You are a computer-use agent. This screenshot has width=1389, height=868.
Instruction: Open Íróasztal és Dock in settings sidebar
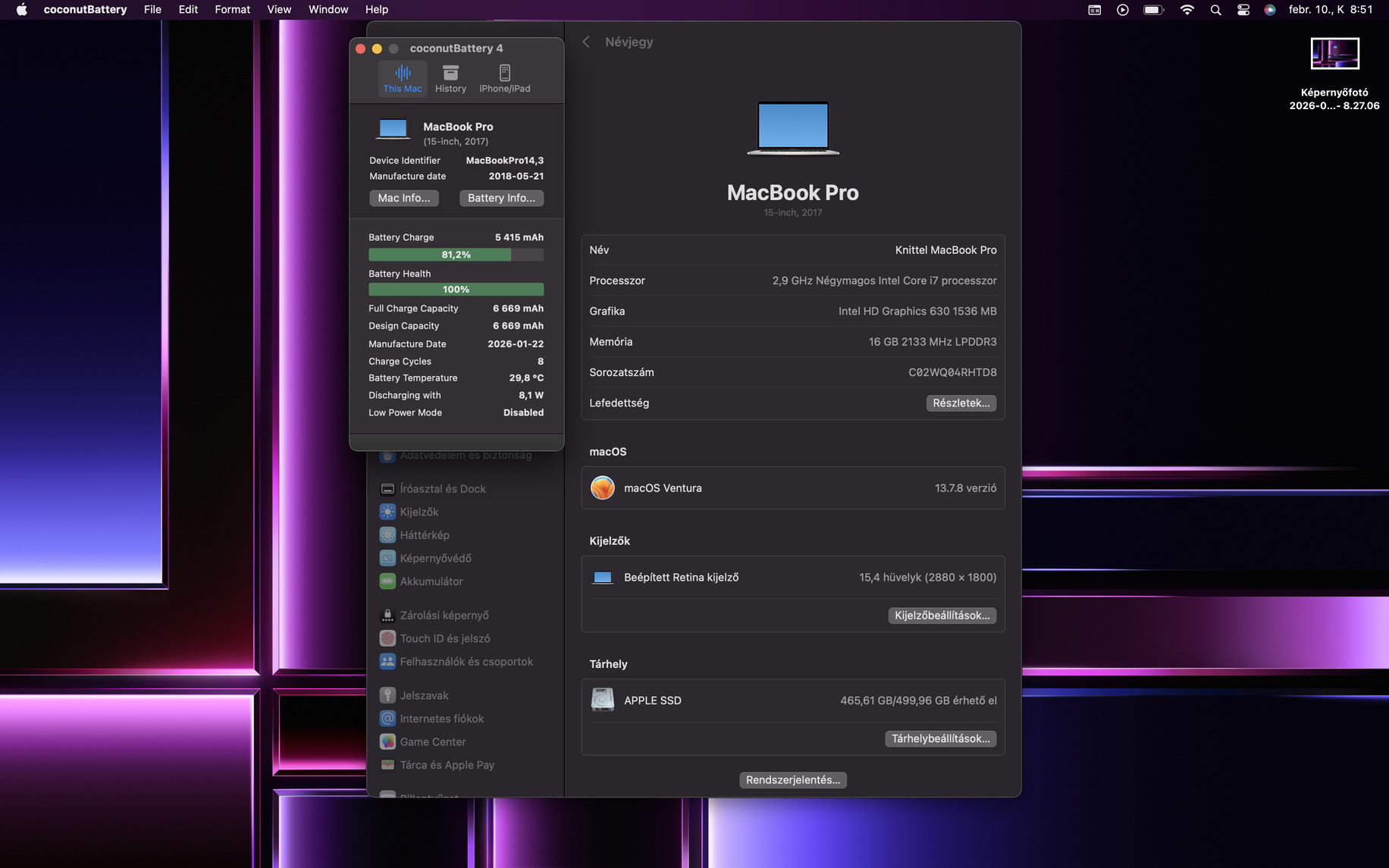[x=433, y=489]
